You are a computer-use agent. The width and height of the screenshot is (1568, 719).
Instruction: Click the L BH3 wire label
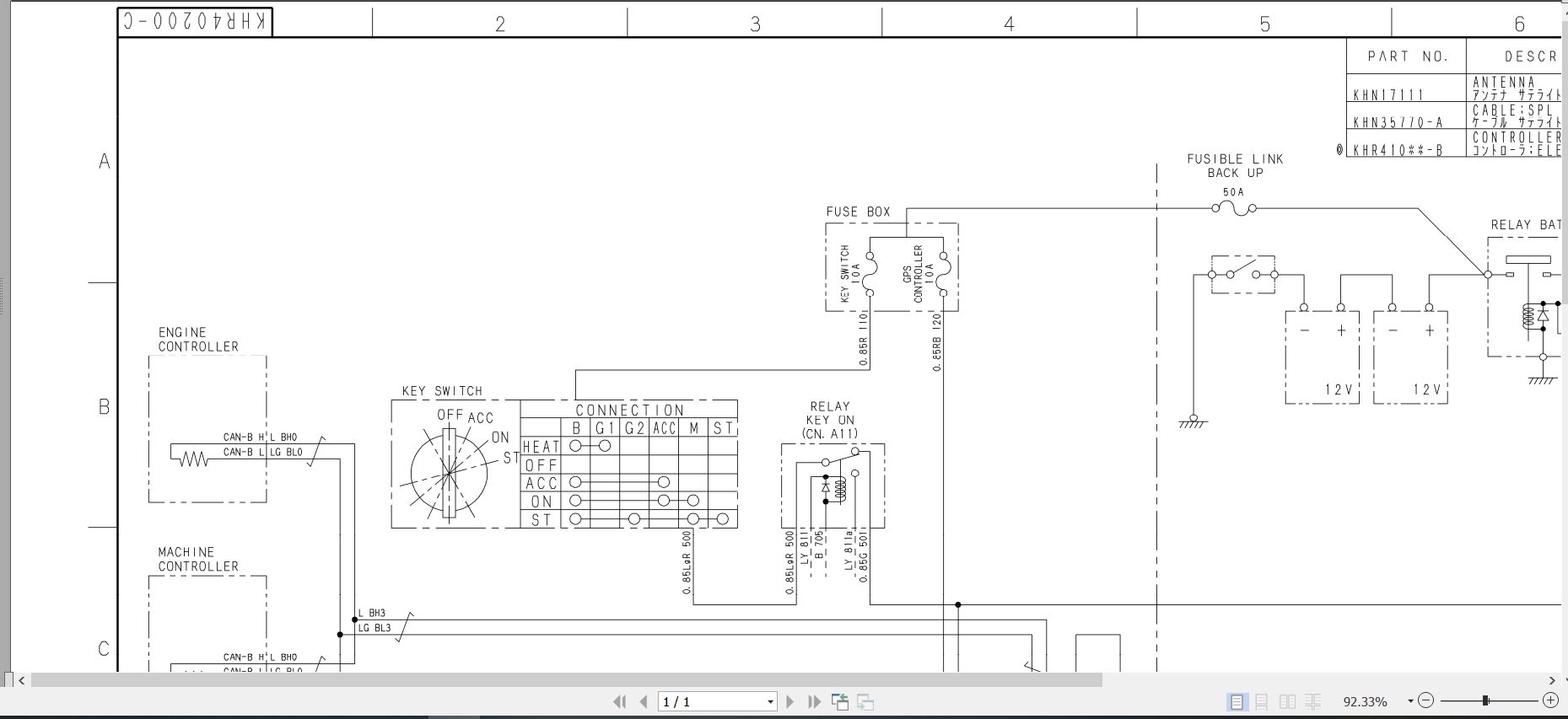click(372, 614)
